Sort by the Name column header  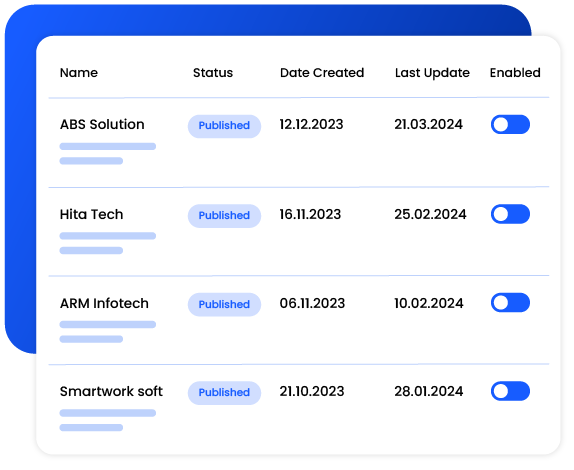coord(79,72)
